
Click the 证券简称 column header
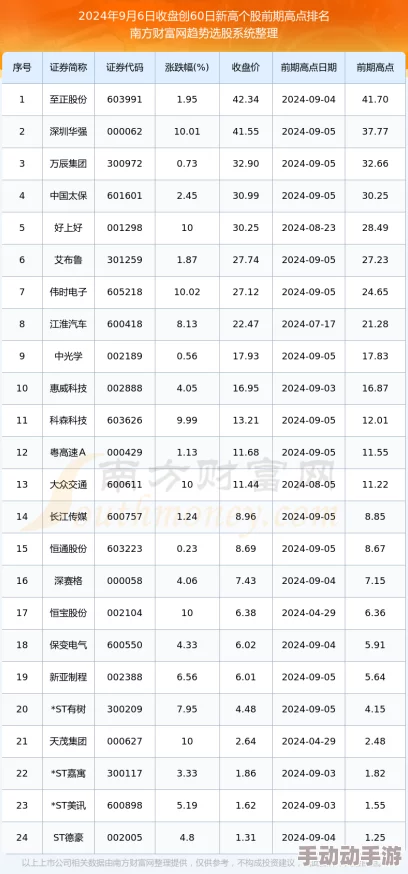pos(69,68)
